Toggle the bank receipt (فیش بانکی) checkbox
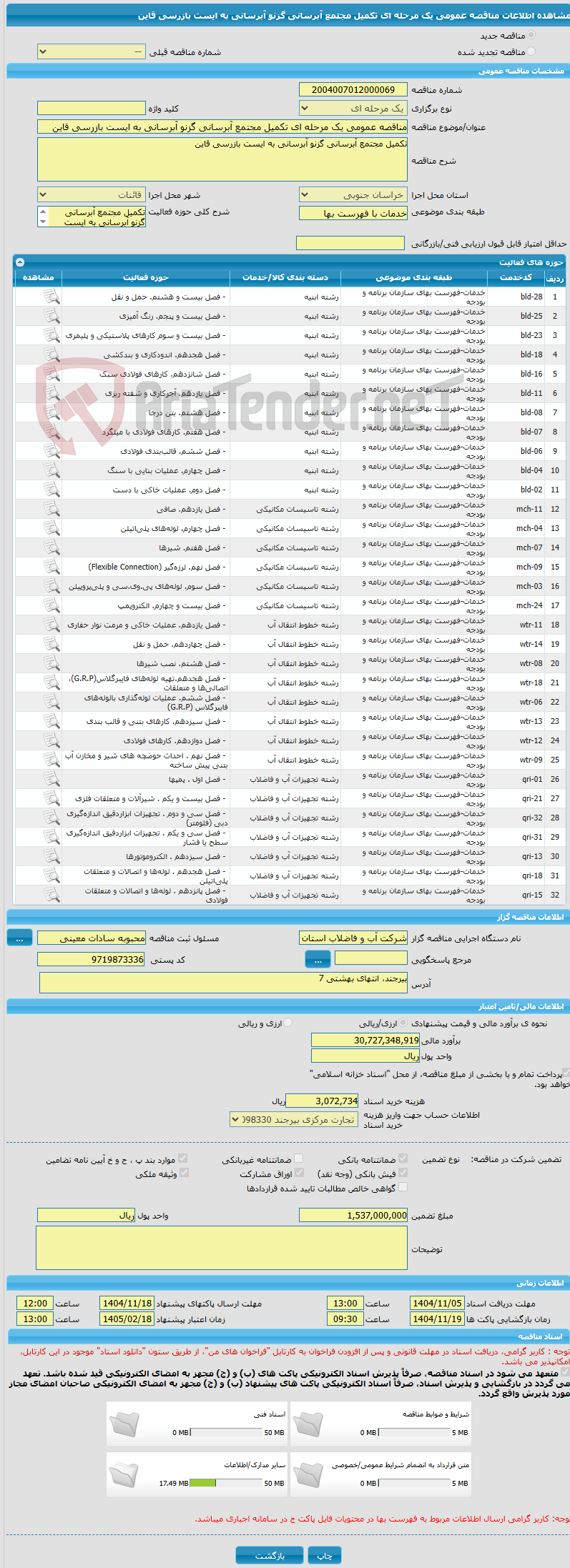The height and width of the screenshot is (1568, 570). click(403, 1173)
